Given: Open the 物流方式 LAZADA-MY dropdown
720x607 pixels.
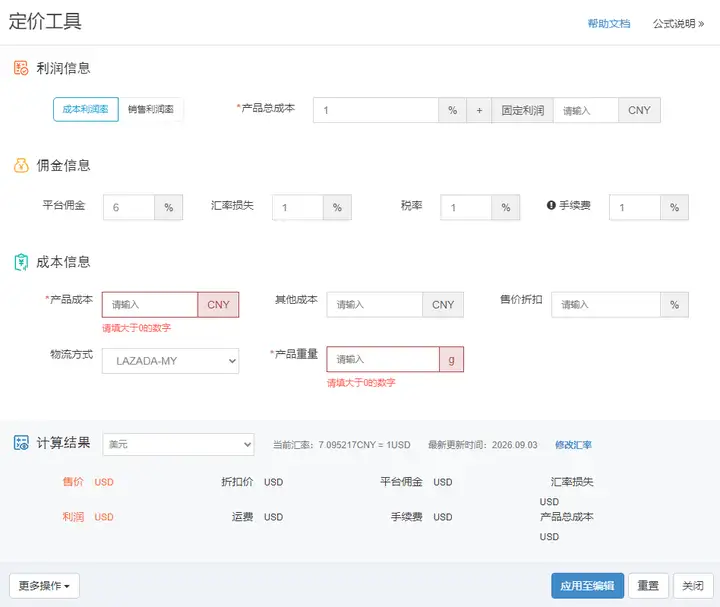Looking at the screenshot, I should pyautogui.click(x=170, y=361).
